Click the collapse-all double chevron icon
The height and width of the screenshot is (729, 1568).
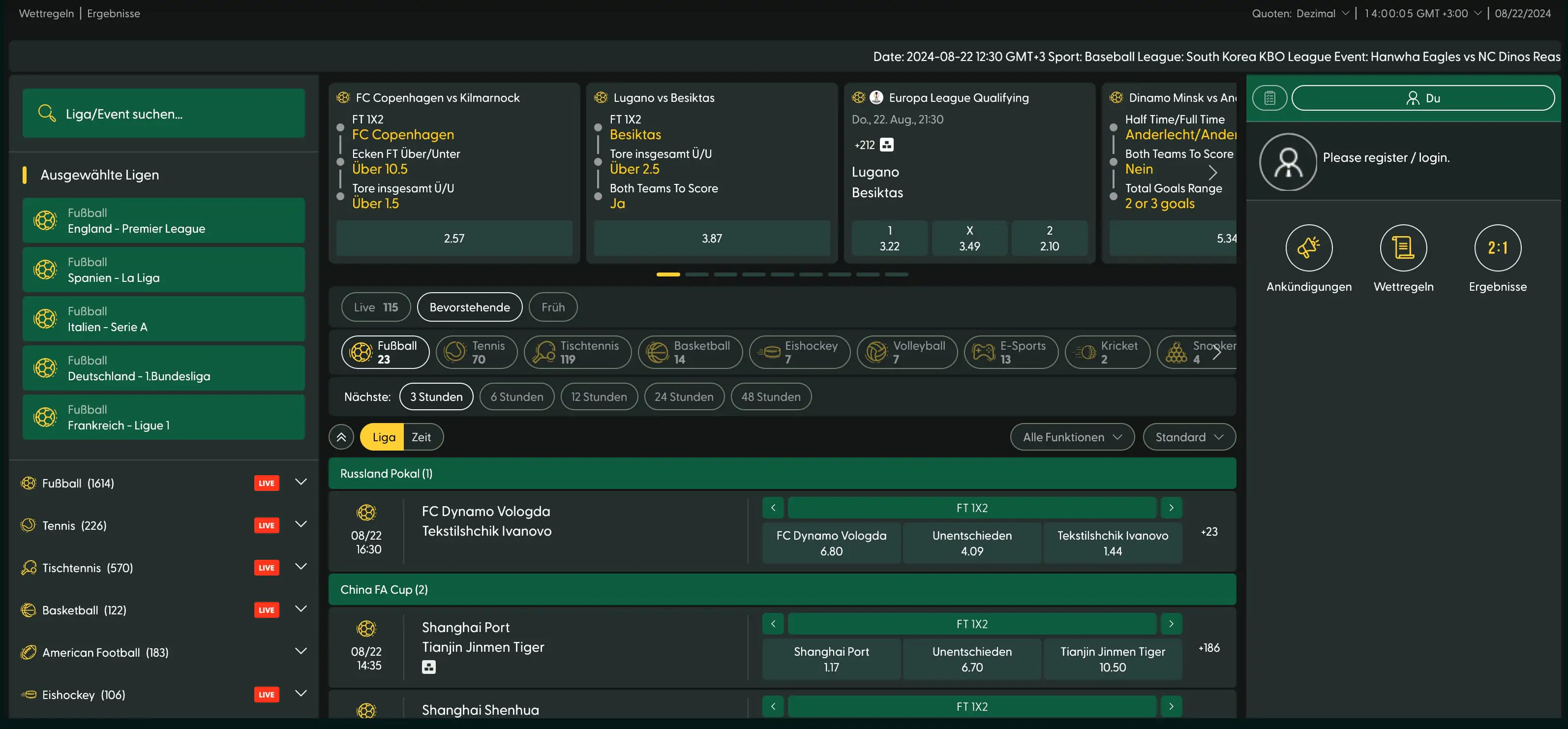click(x=341, y=437)
